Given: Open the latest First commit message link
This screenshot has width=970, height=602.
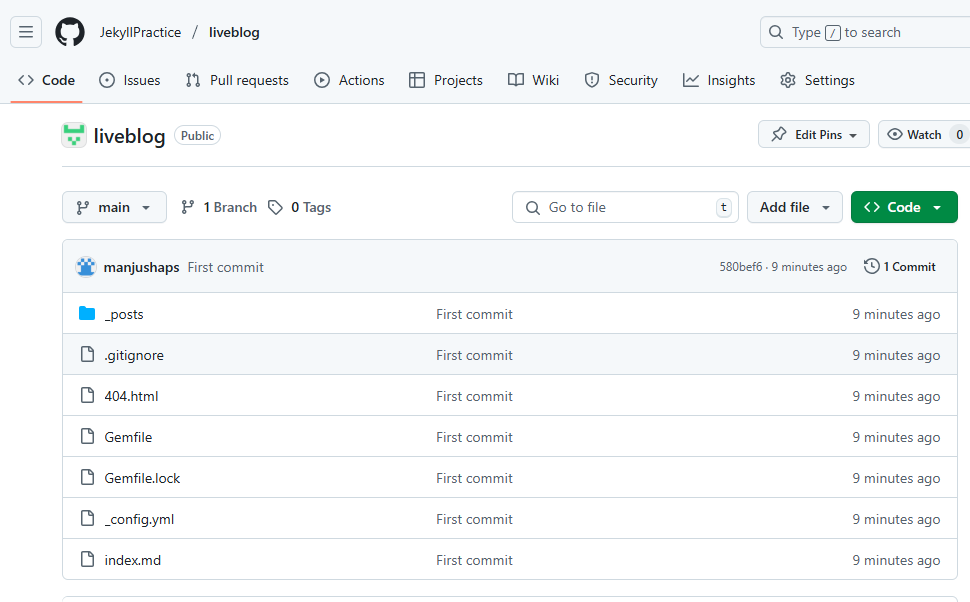Looking at the screenshot, I should pos(226,267).
